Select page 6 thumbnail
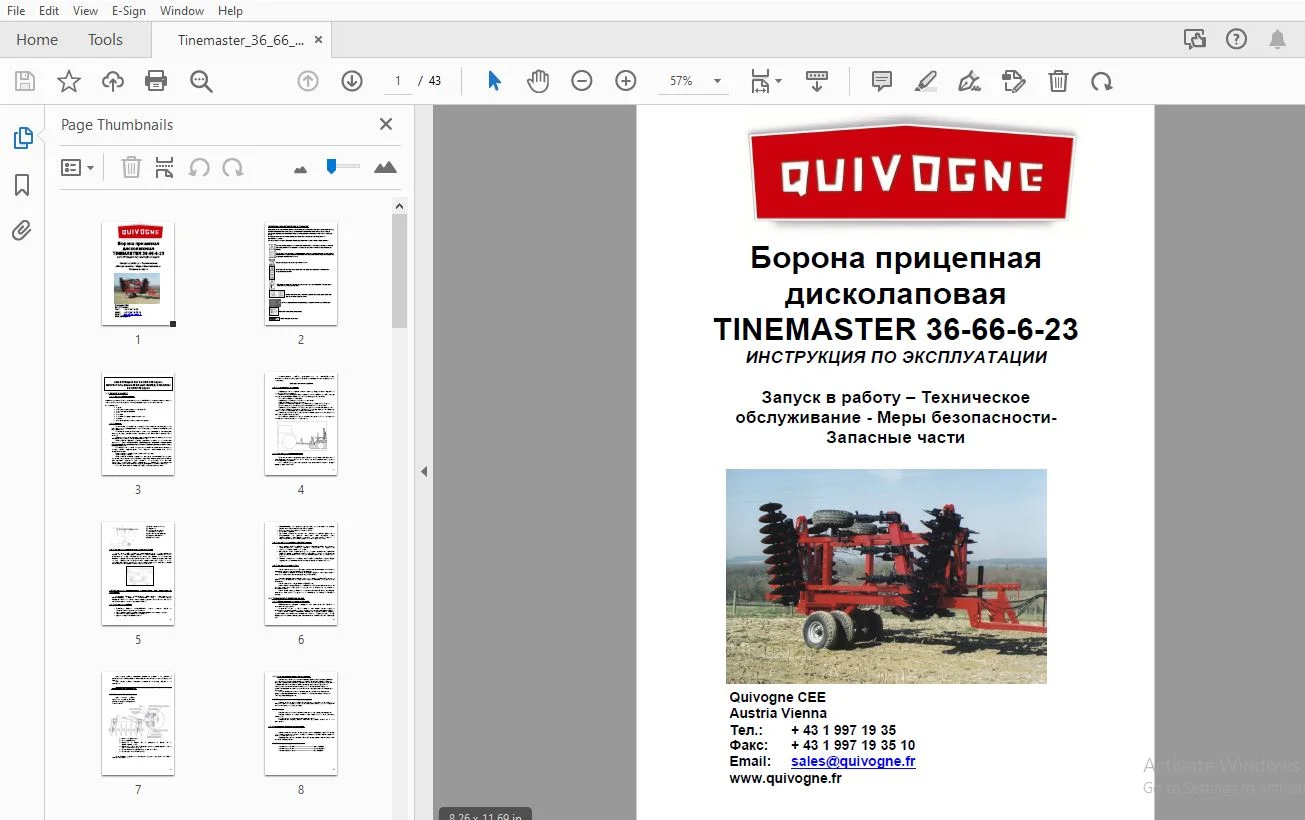 [x=301, y=574]
